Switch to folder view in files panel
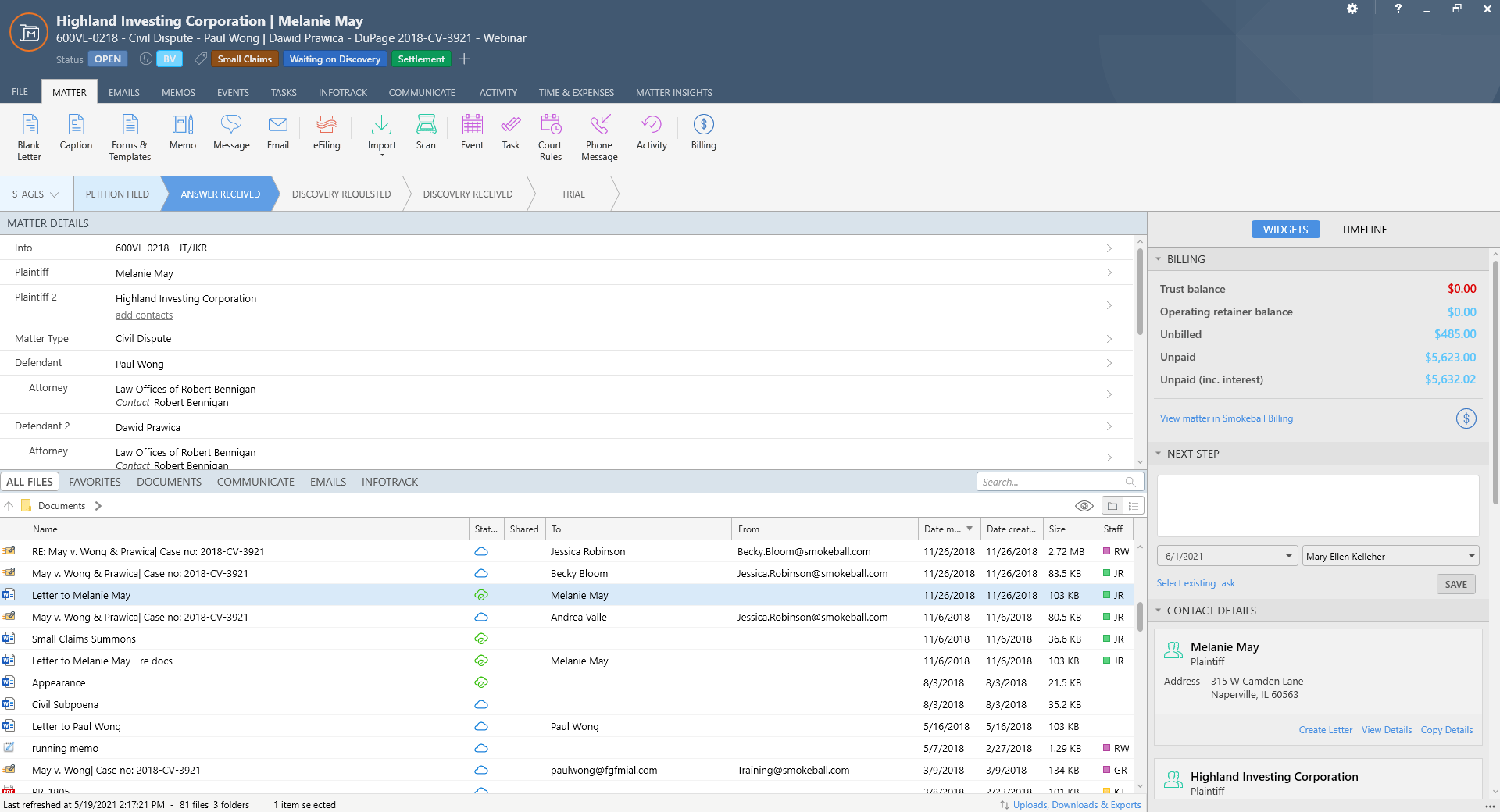Viewport: 1500px width, 812px height. pos(1112,506)
